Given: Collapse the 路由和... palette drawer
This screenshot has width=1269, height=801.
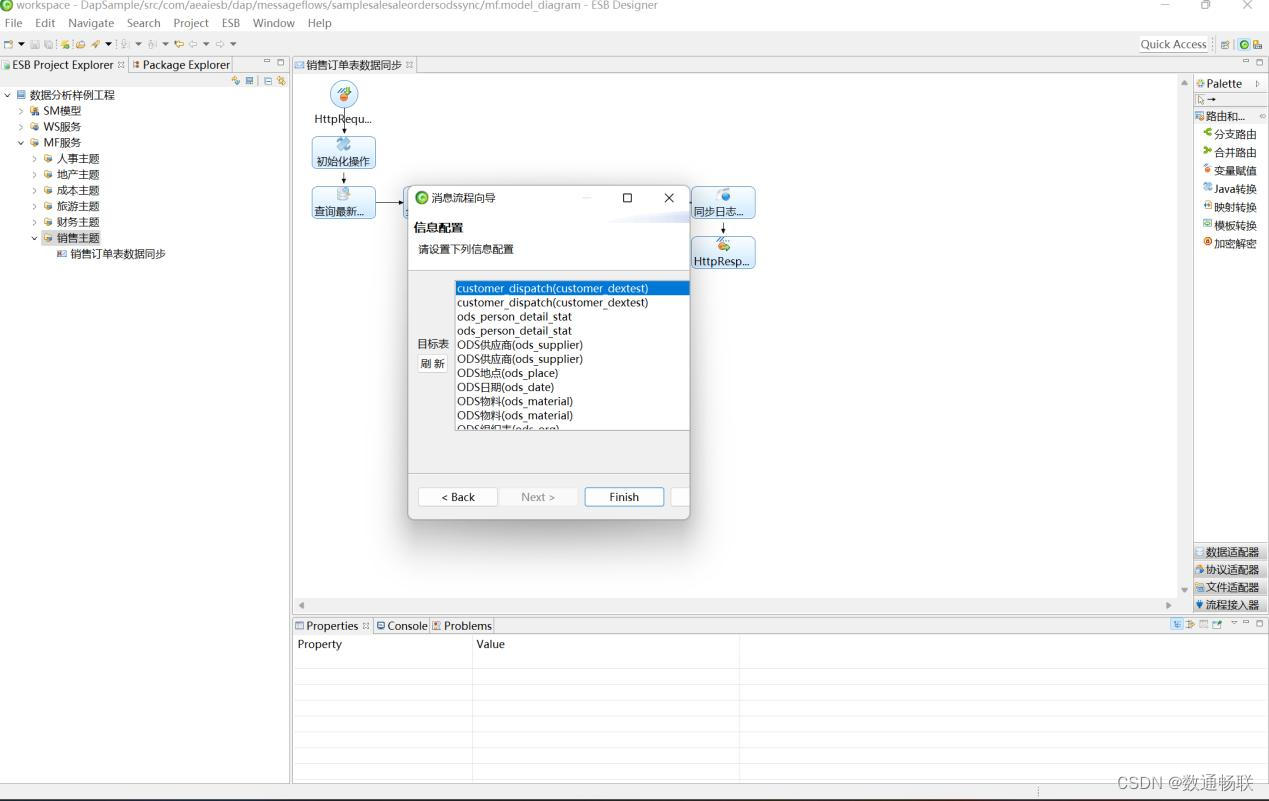Looking at the screenshot, I should (x=1230, y=116).
